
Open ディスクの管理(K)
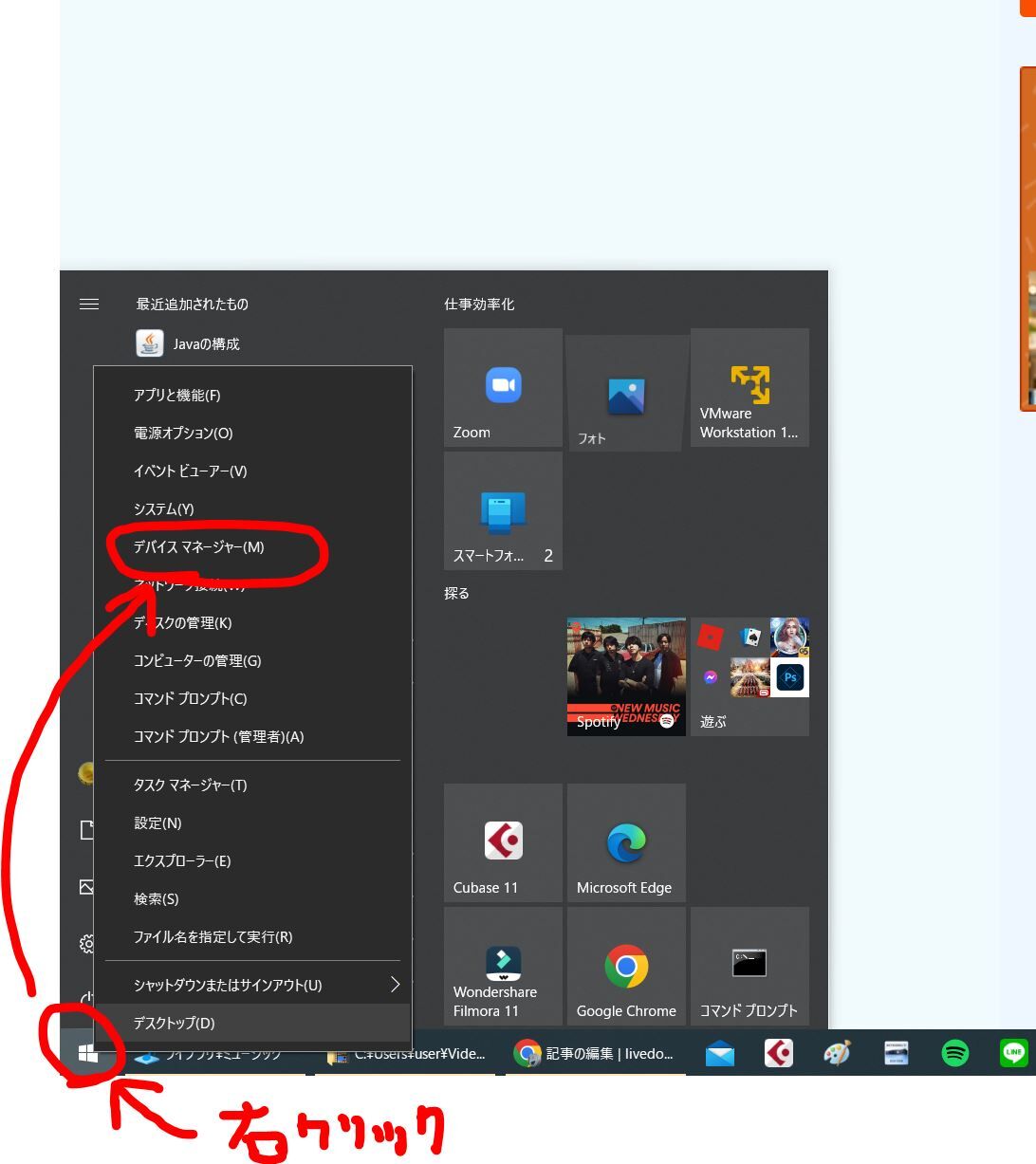[x=252, y=622]
